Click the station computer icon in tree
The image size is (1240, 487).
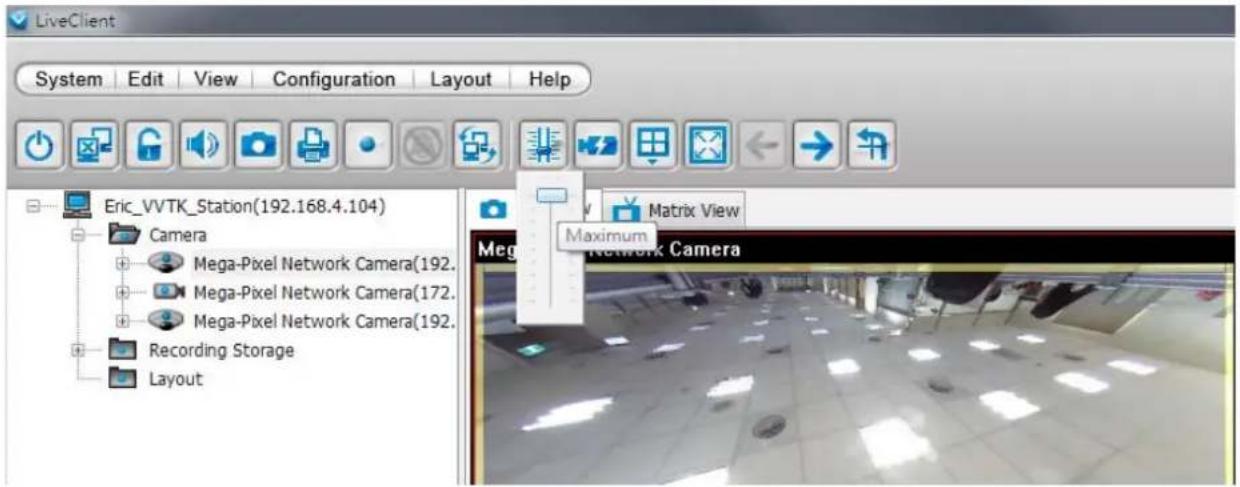76,206
